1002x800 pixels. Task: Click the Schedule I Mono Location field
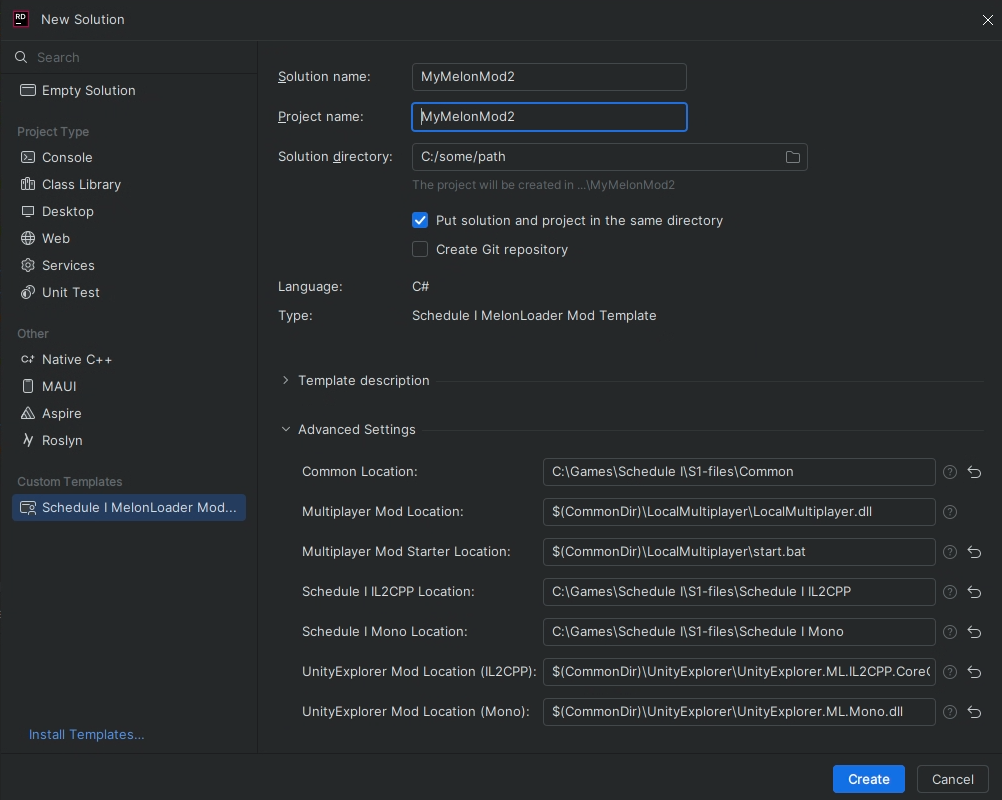point(739,632)
